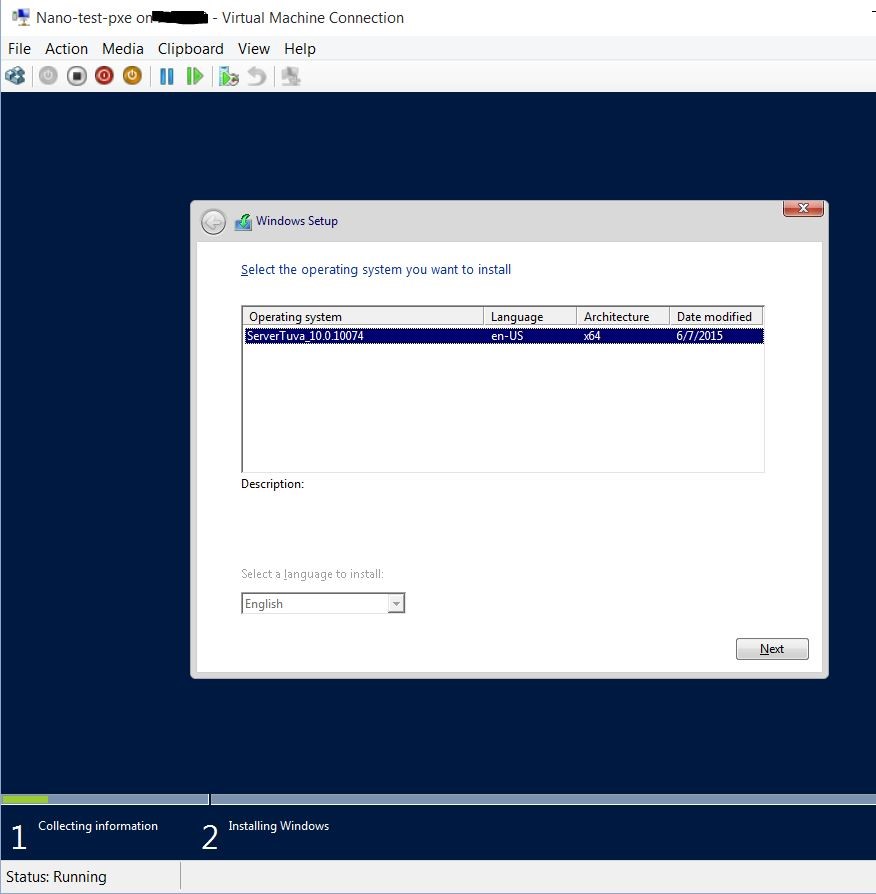Click the Windows Setup back arrow
Viewport: 876px width, 894px height.
[213, 222]
